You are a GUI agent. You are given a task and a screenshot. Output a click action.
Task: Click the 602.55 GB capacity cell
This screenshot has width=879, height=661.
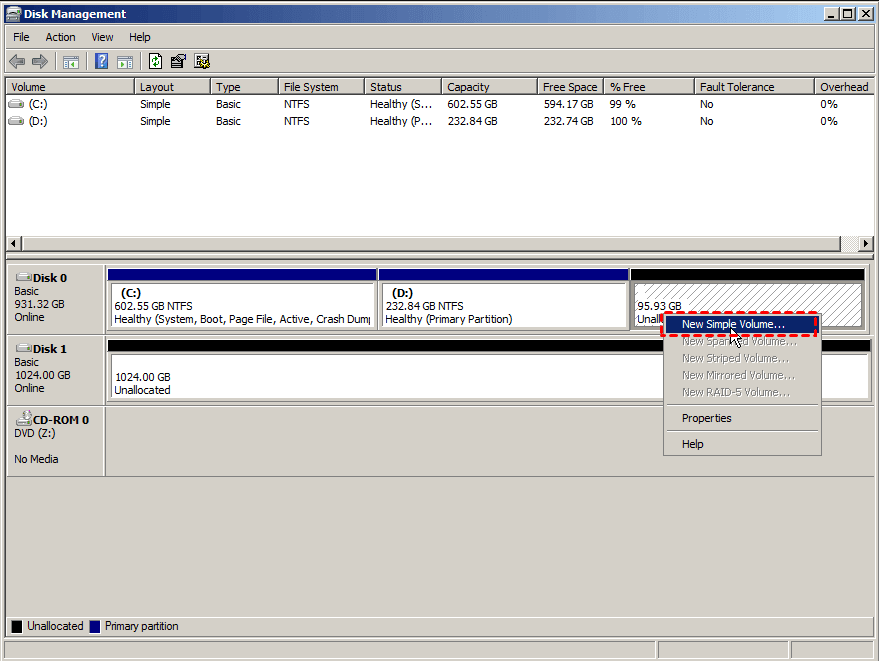click(473, 104)
